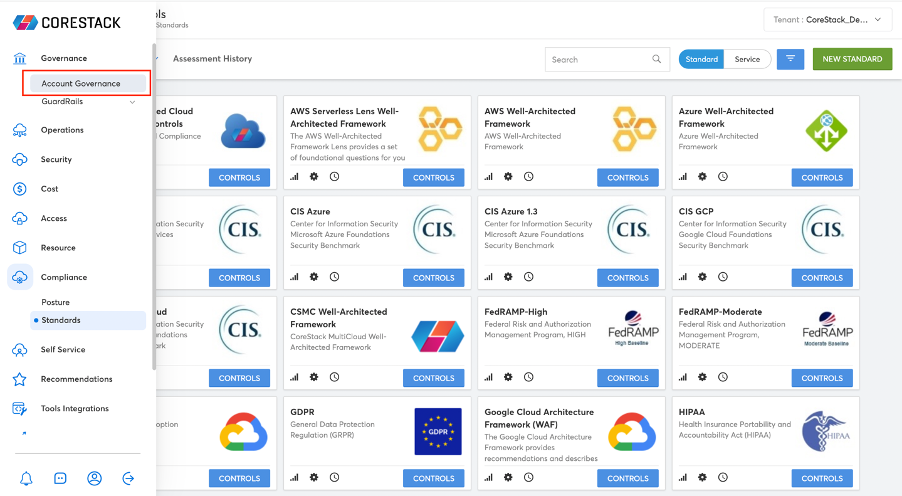Viewport: 902px width, 496px height.
Task: Click bar chart icon on Azure Well-Architected card
Action: coord(683,177)
